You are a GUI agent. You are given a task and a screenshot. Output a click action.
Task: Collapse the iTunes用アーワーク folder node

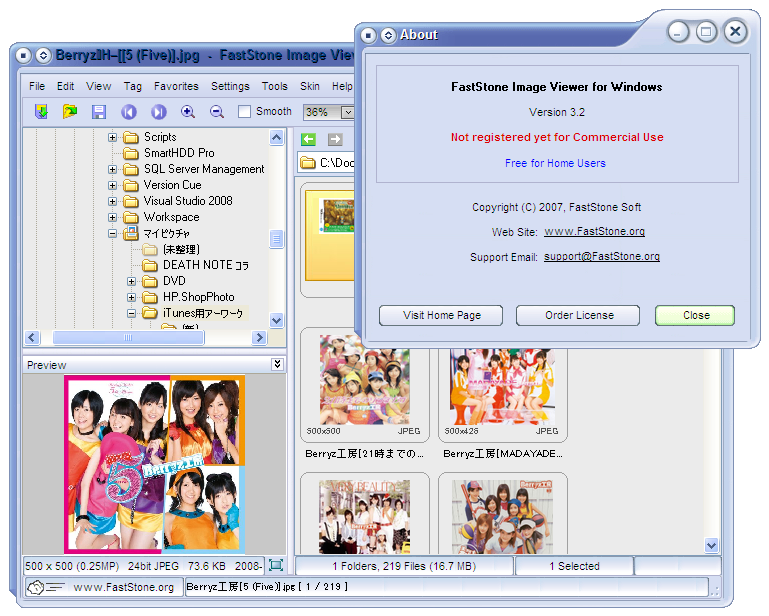click(x=131, y=313)
